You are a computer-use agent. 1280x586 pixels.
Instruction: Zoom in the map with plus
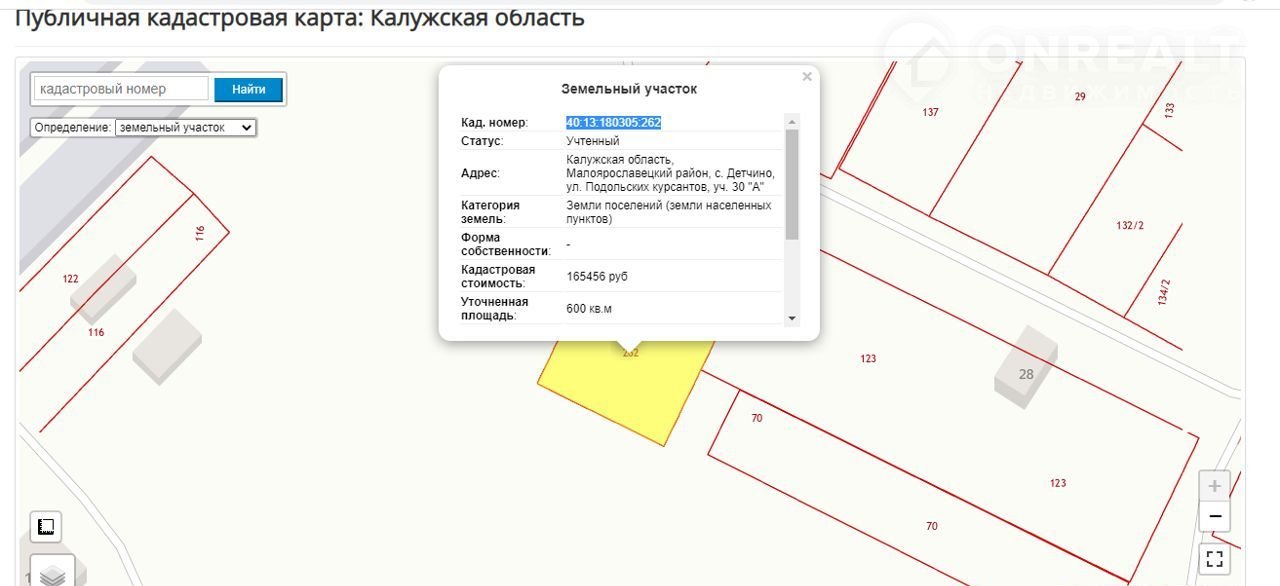coord(1214,487)
